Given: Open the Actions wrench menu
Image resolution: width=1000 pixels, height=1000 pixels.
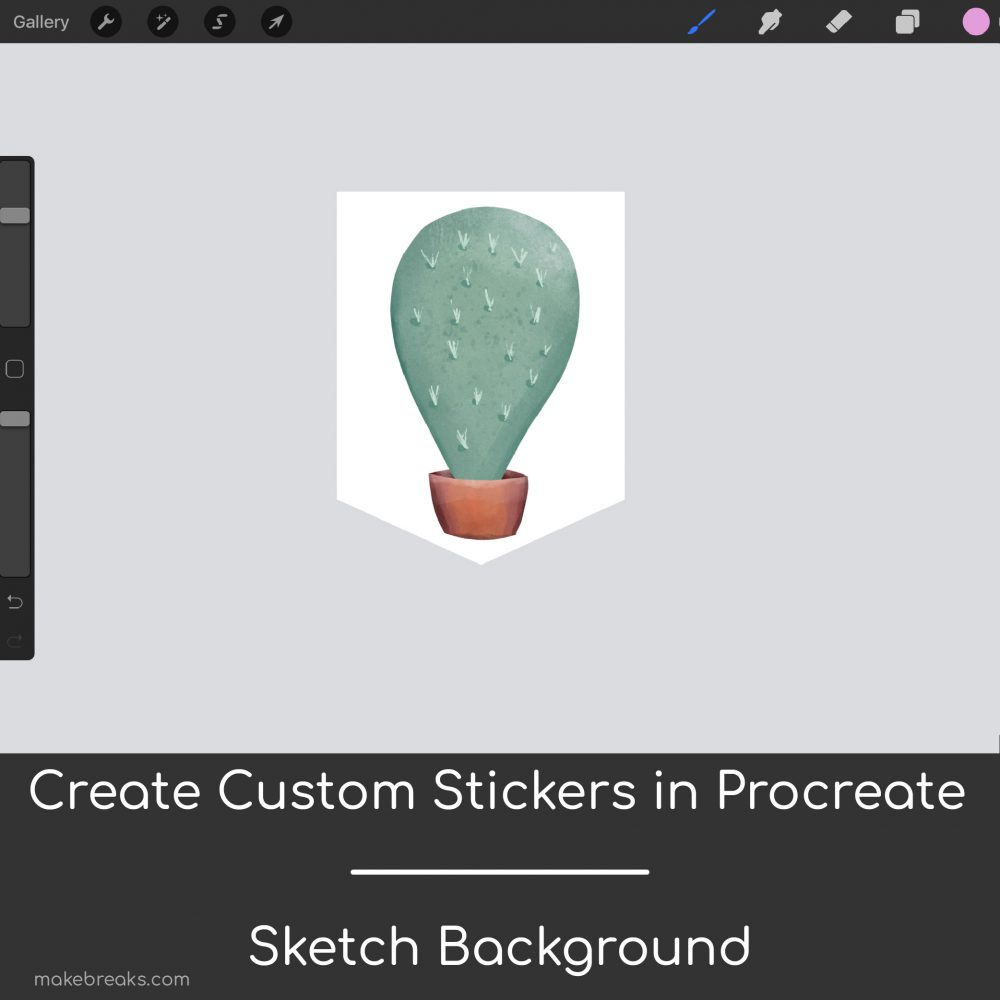Looking at the screenshot, I should [106, 22].
